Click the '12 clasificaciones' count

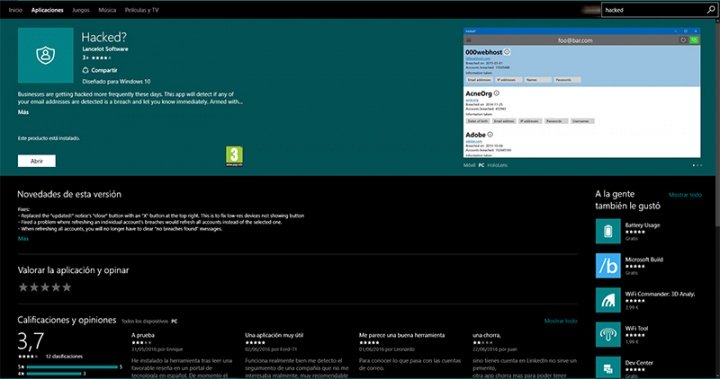(x=64, y=356)
